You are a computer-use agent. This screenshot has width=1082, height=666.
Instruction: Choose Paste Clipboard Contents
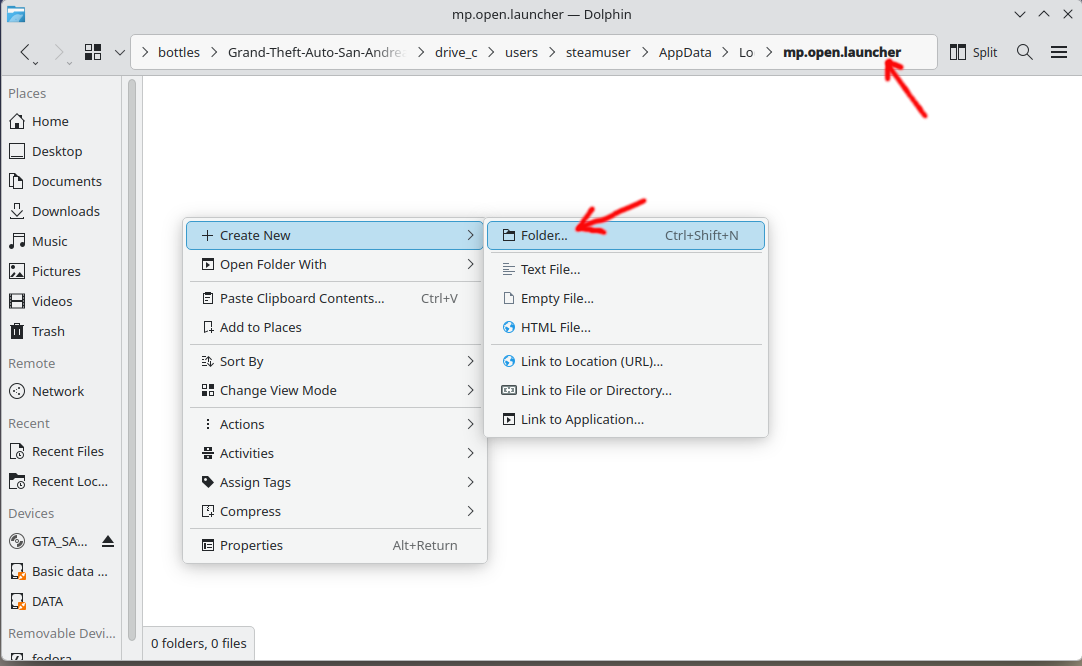point(335,298)
